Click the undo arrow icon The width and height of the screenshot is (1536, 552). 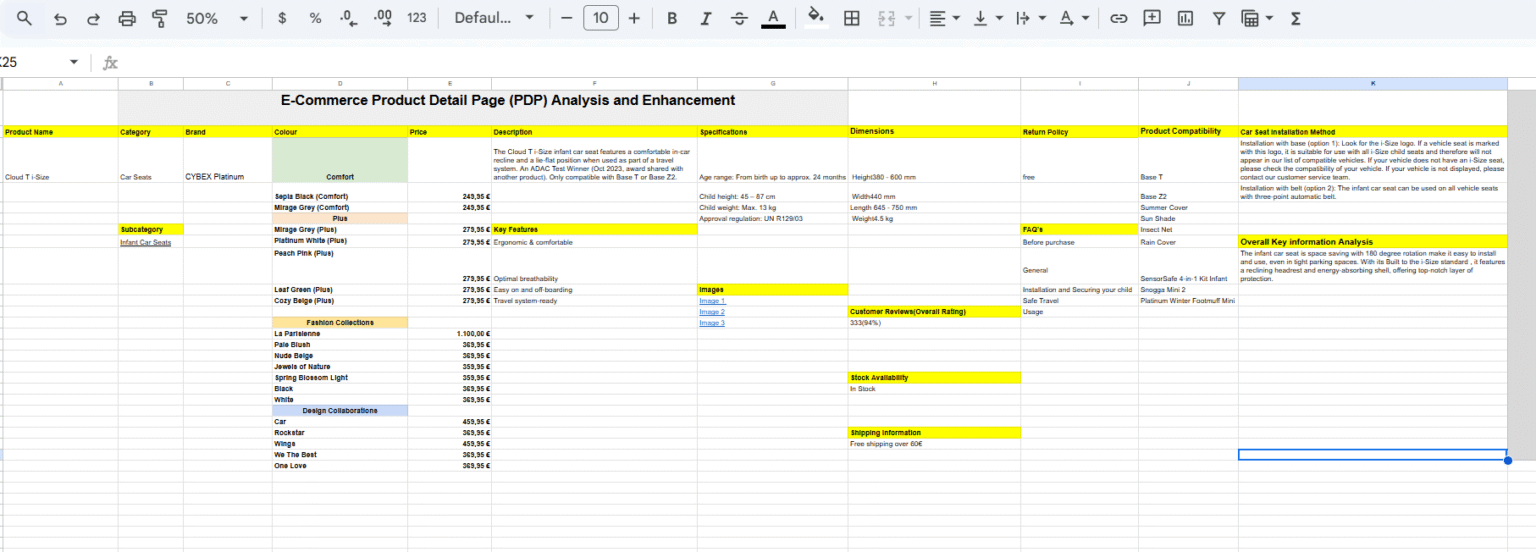click(61, 19)
